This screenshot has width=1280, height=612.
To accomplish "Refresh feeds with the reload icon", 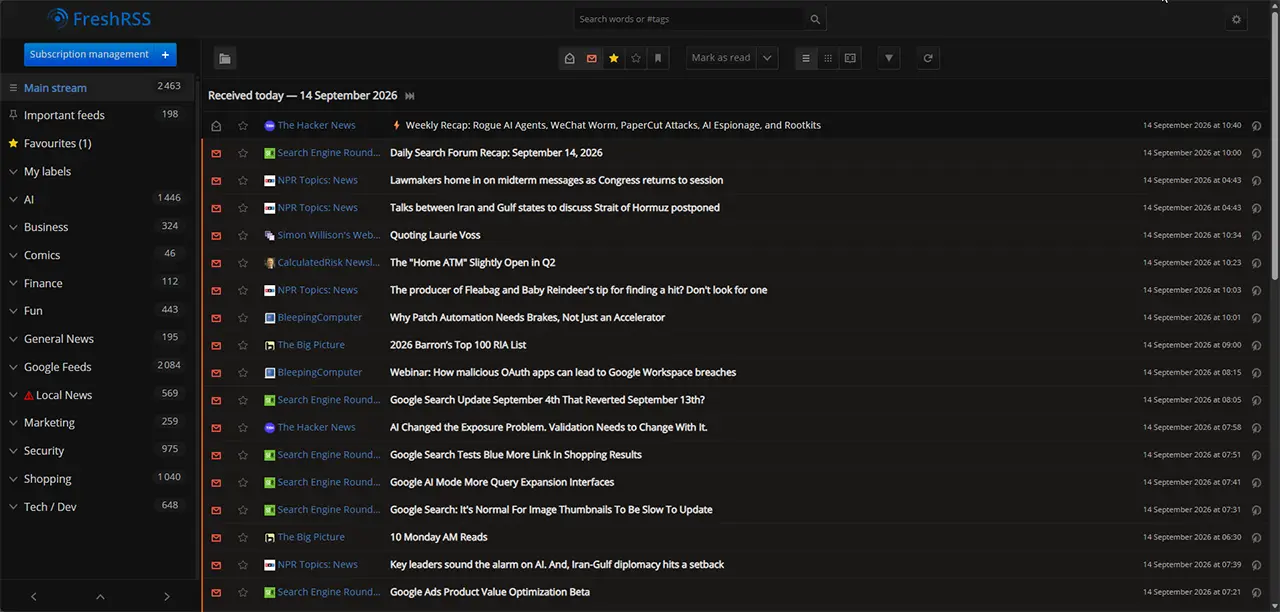I will click(x=928, y=58).
